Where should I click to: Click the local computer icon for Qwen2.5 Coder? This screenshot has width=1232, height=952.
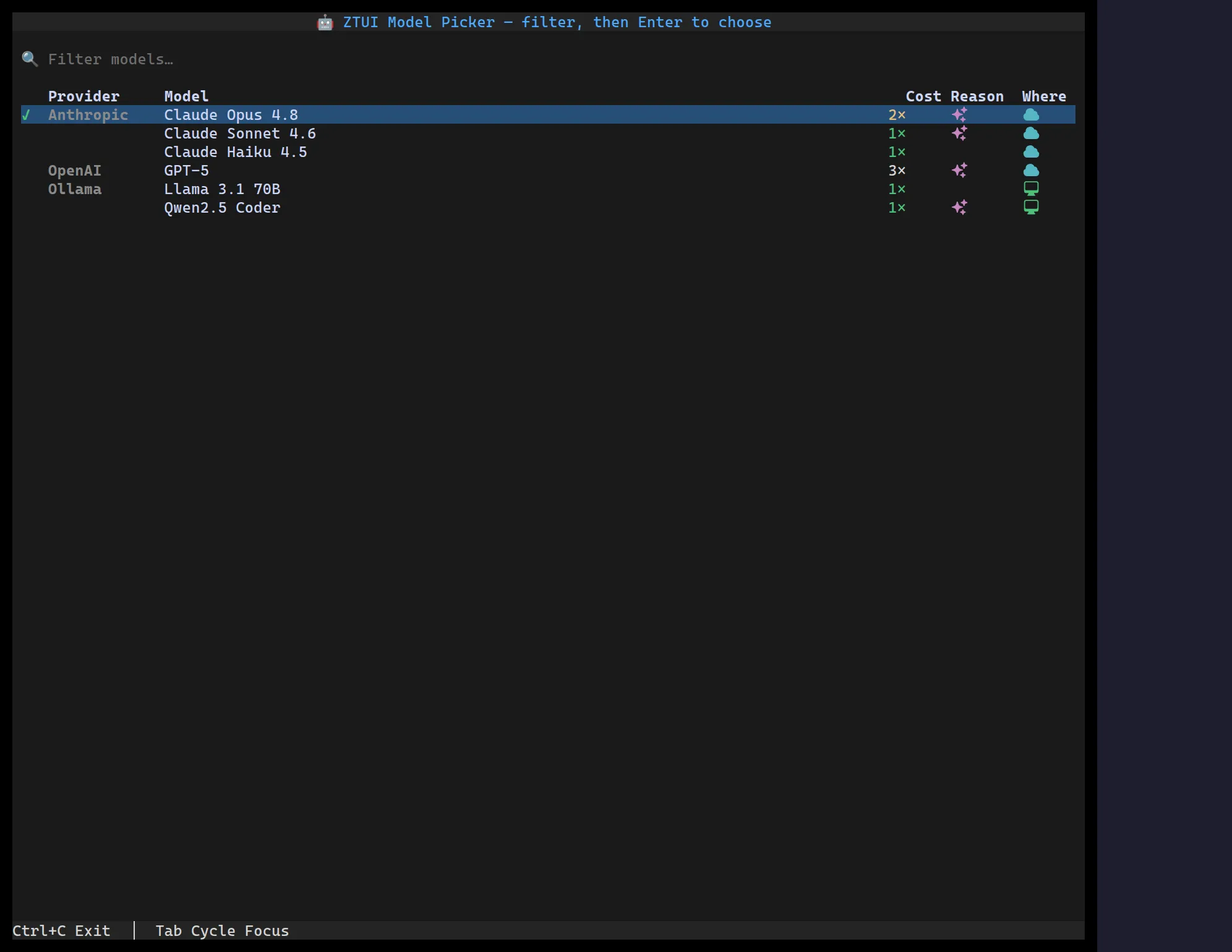point(1031,208)
